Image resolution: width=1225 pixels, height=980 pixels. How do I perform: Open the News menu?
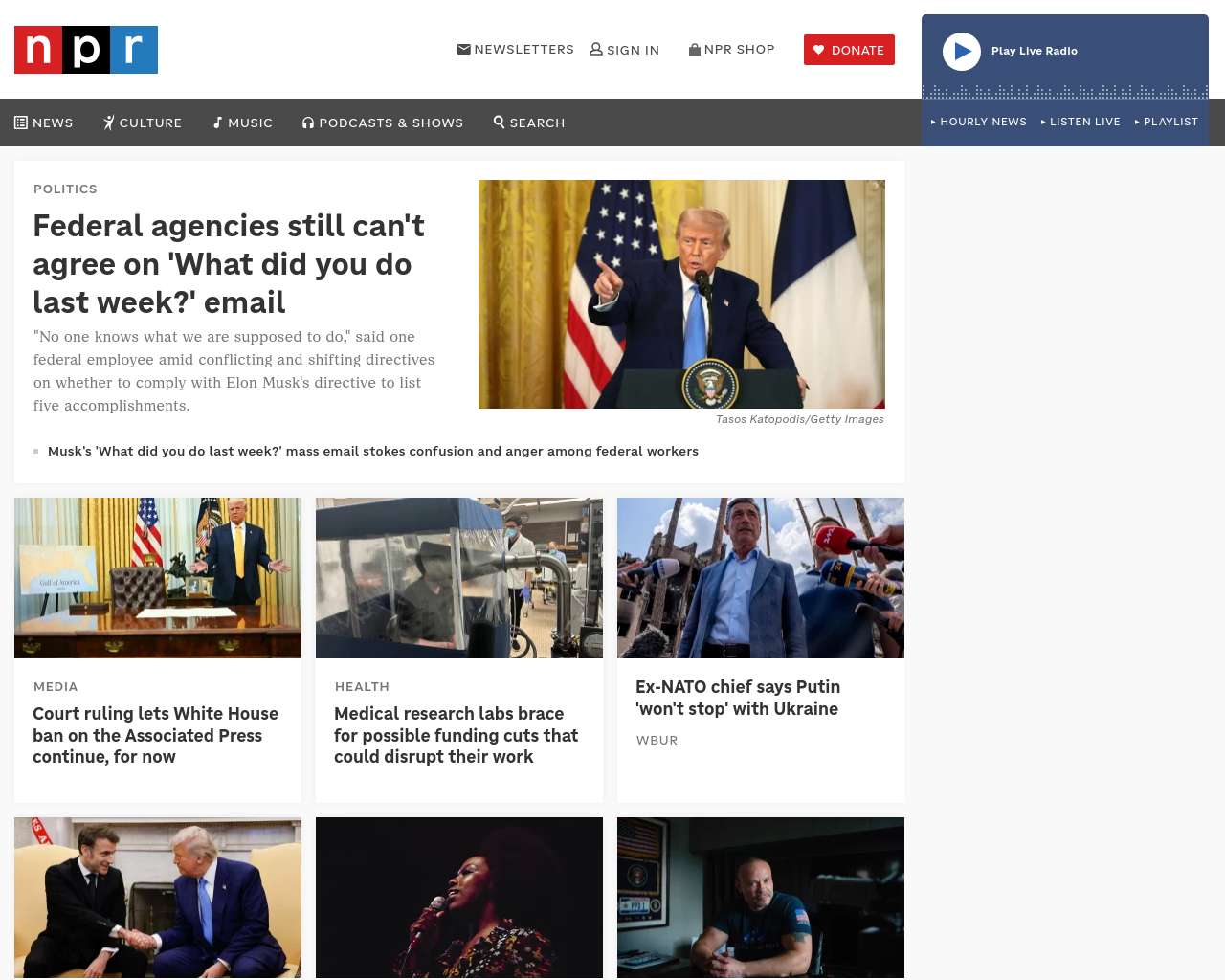pyautogui.click(x=44, y=122)
